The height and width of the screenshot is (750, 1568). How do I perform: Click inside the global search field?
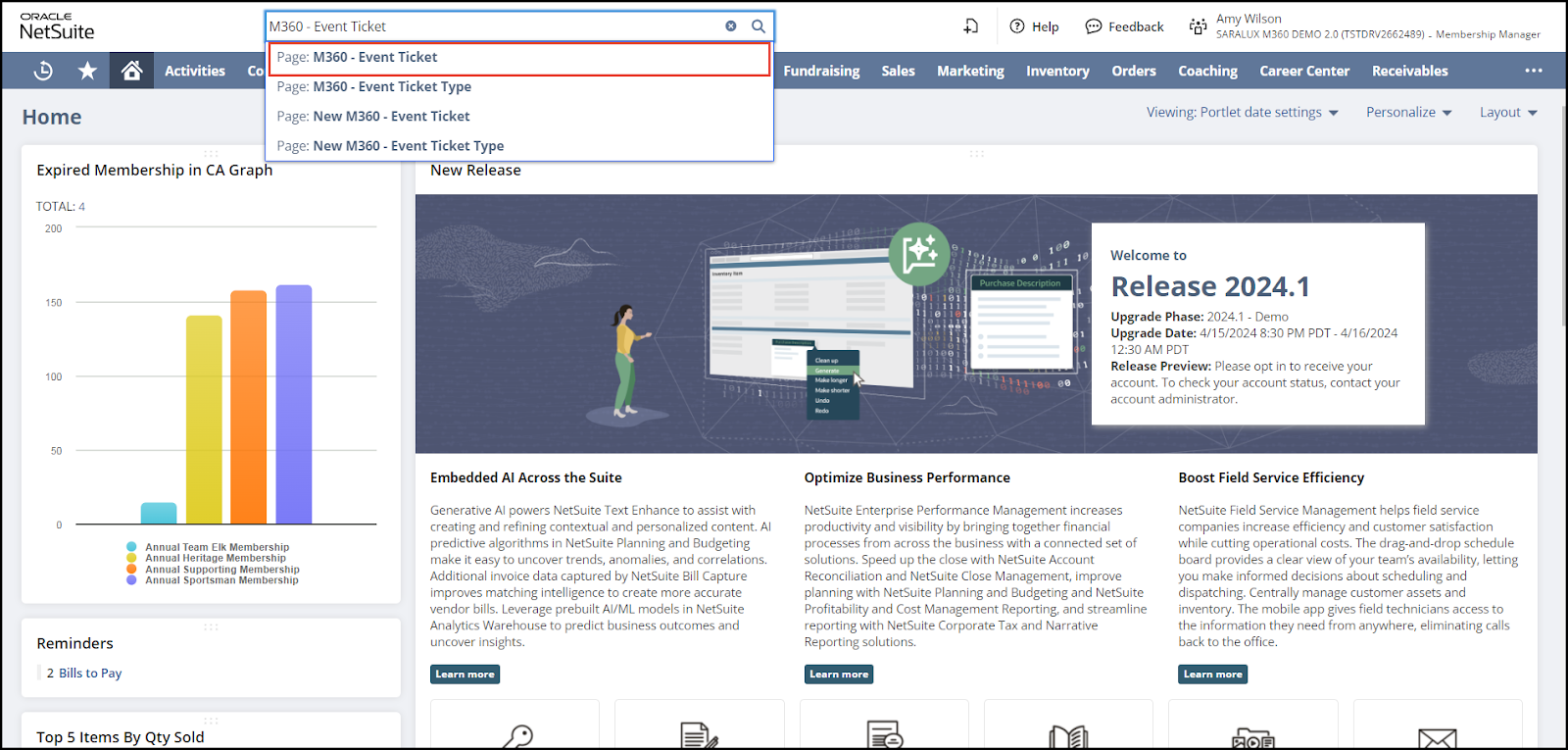pos(490,26)
